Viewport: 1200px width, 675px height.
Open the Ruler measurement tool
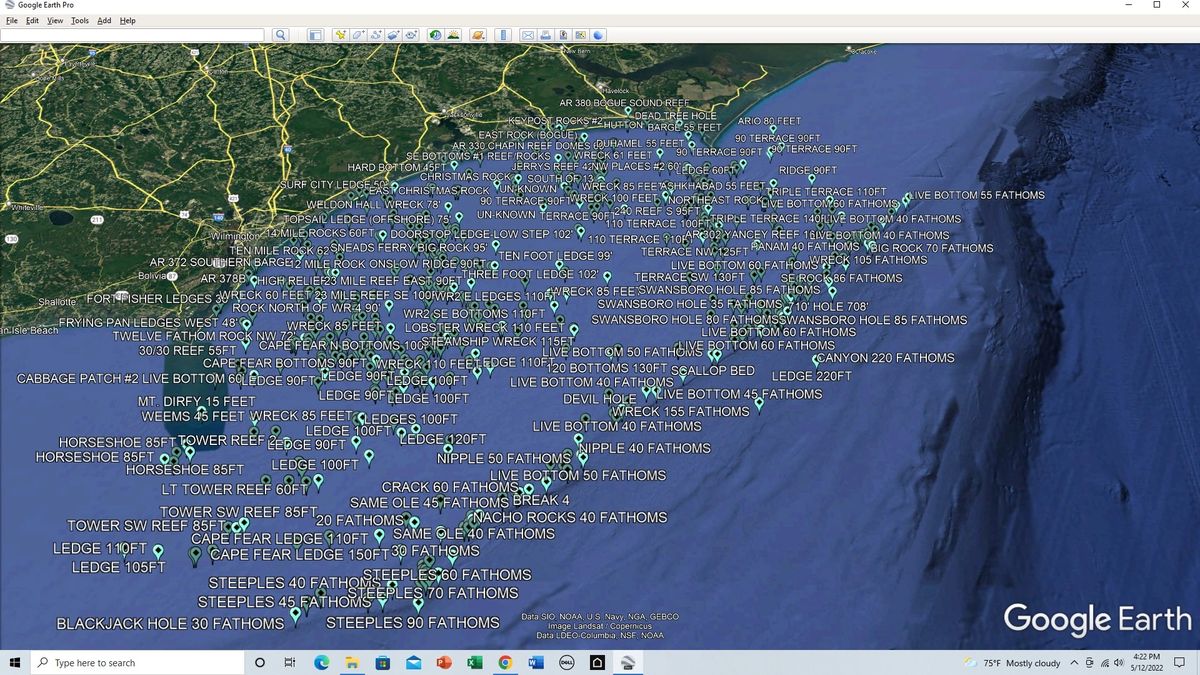point(502,35)
